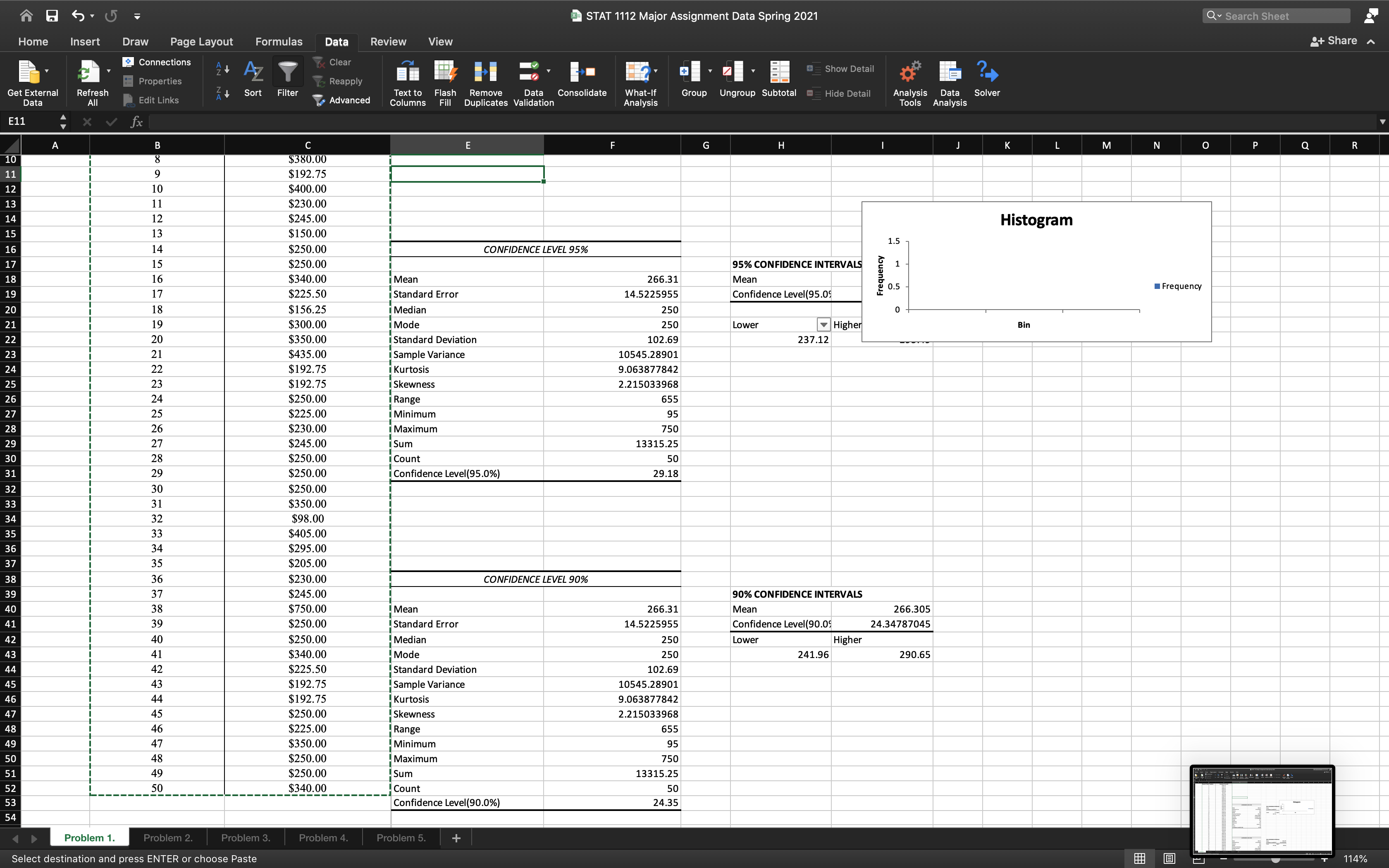This screenshot has width=1389, height=868.
Task: Select Normal view in the status bar
Action: [1140, 858]
